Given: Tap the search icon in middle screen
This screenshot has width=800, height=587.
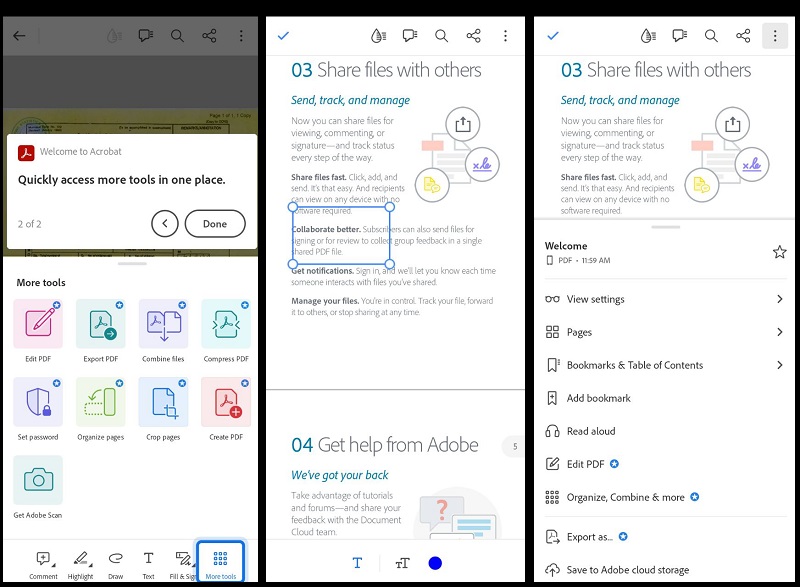Looking at the screenshot, I should click(x=441, y=36).
